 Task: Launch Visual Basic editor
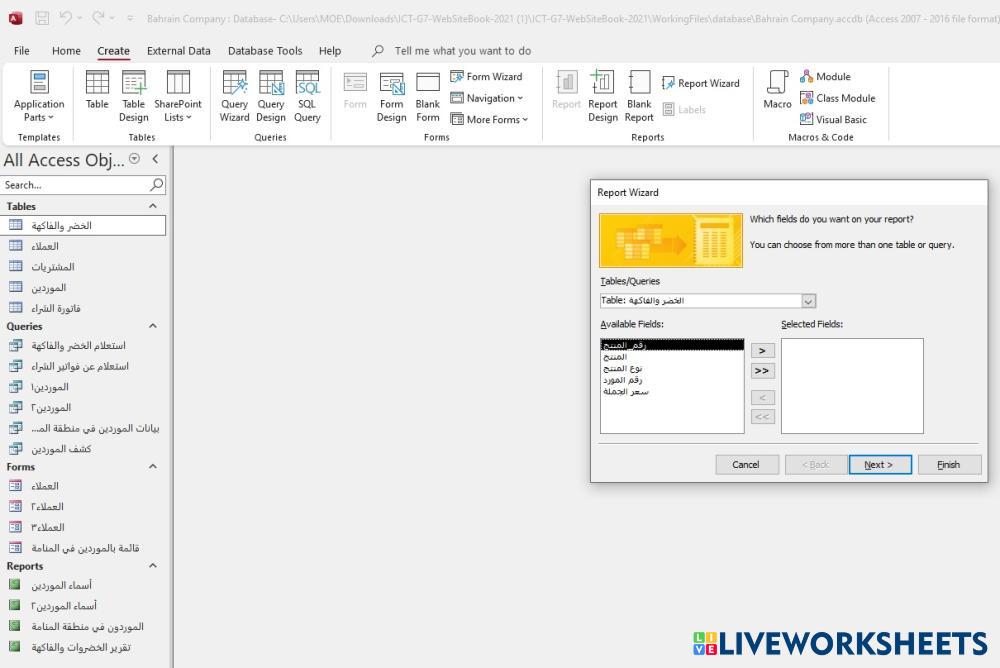[833, 119]
